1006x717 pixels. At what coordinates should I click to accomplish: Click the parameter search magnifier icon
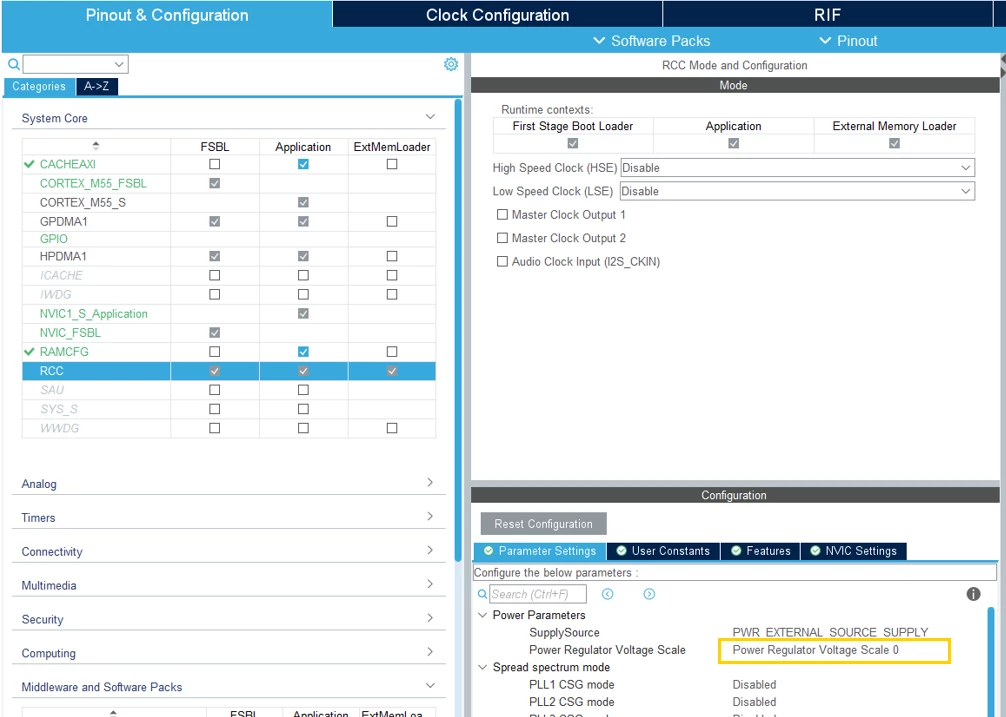tap(482, 595)
